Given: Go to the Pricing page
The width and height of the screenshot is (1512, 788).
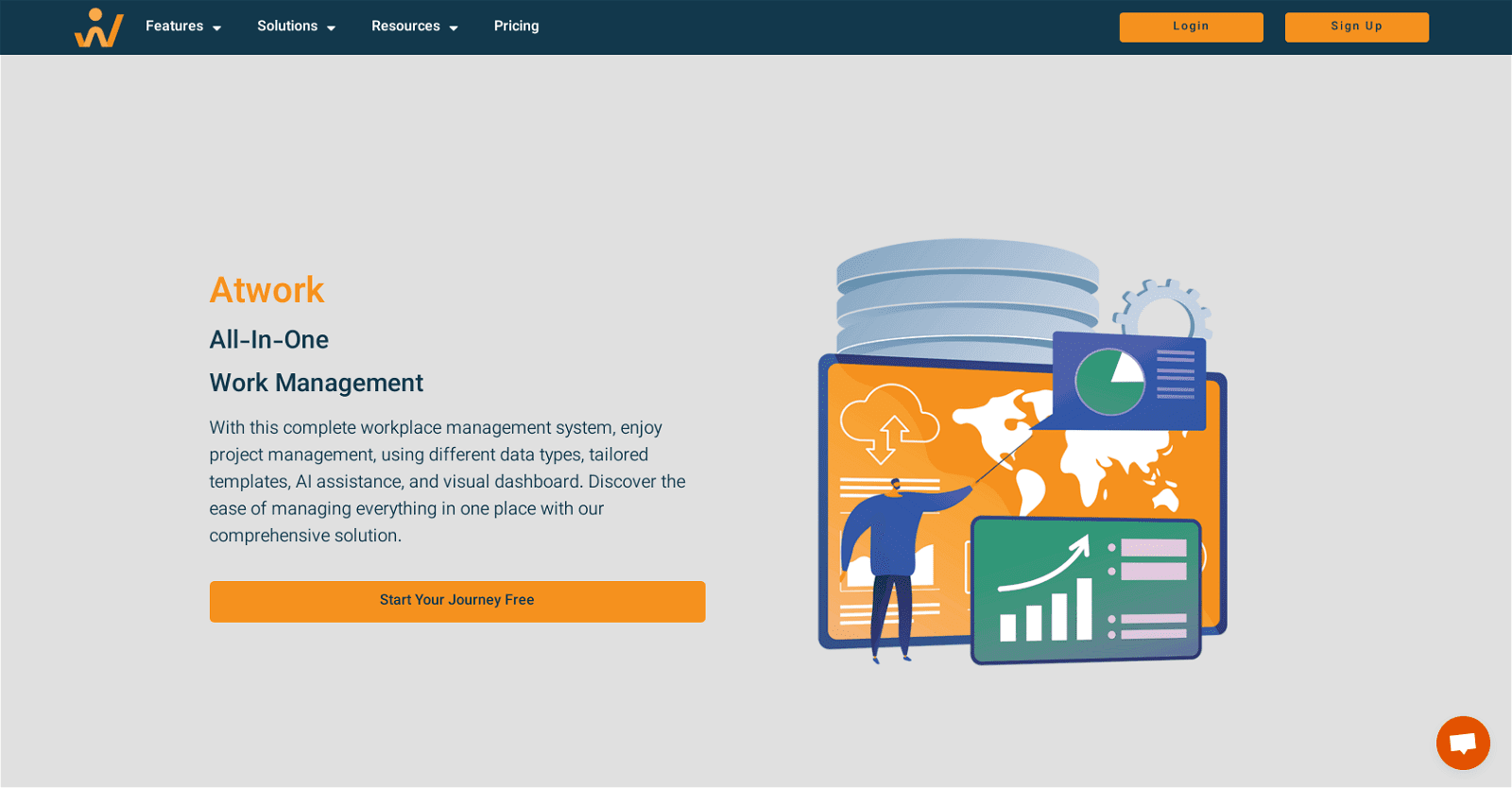Looking at the screenshot, I should coord(516,26).
